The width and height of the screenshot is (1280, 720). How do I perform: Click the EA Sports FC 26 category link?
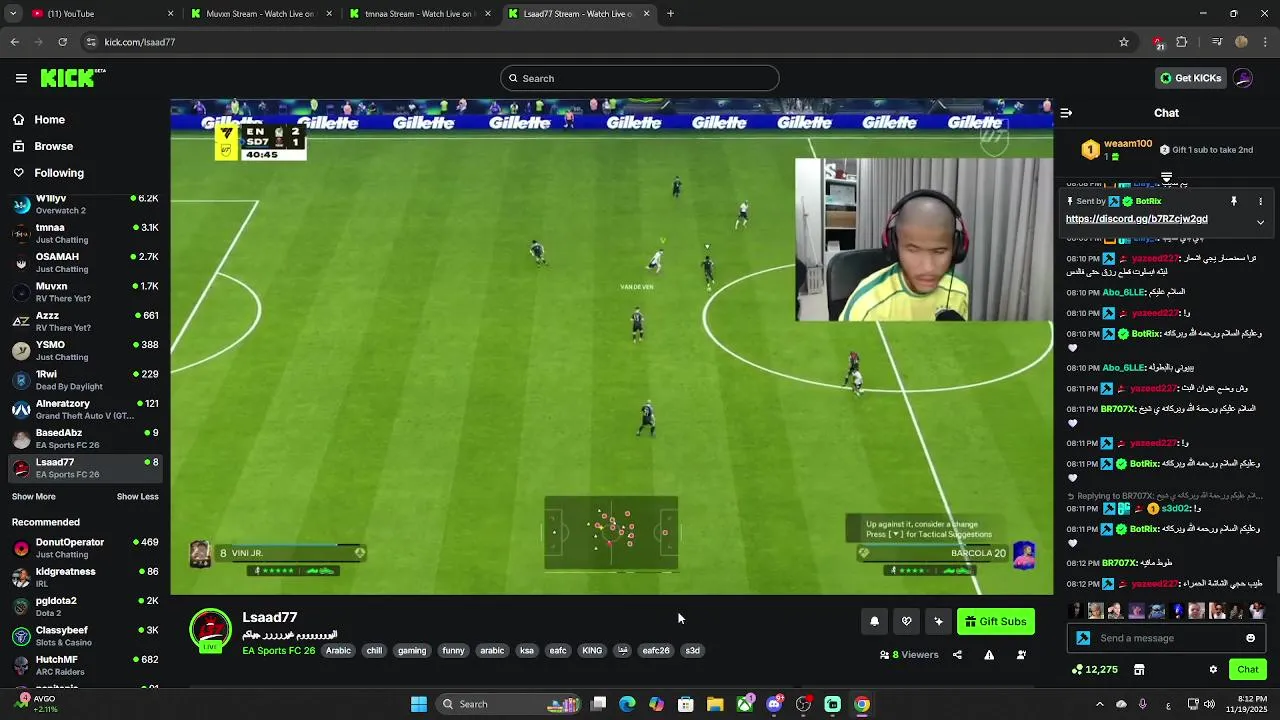(x=278, y=651)
